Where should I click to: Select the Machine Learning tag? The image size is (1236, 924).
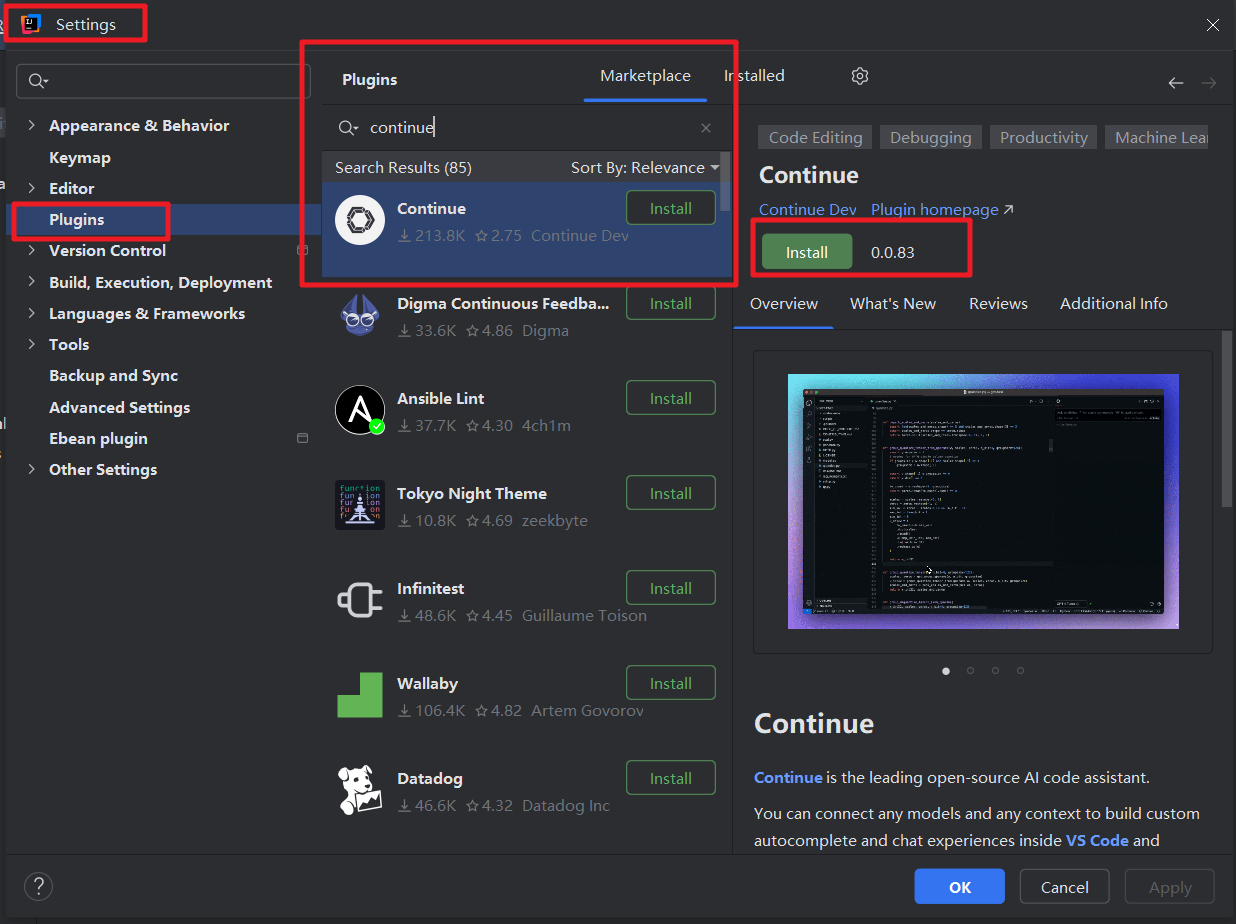point(1157,138)
